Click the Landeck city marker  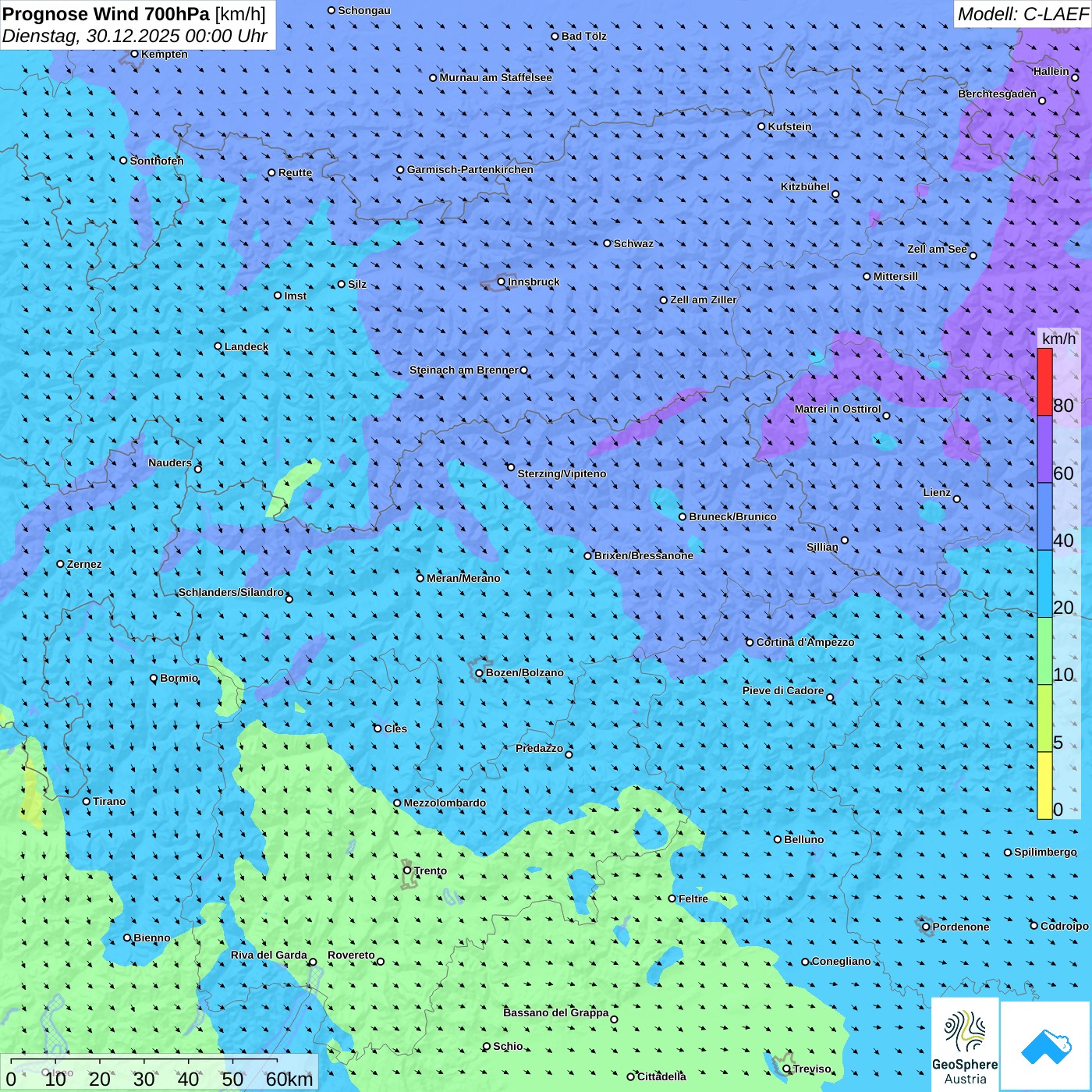pyautogui.click(x=218, y=346)
